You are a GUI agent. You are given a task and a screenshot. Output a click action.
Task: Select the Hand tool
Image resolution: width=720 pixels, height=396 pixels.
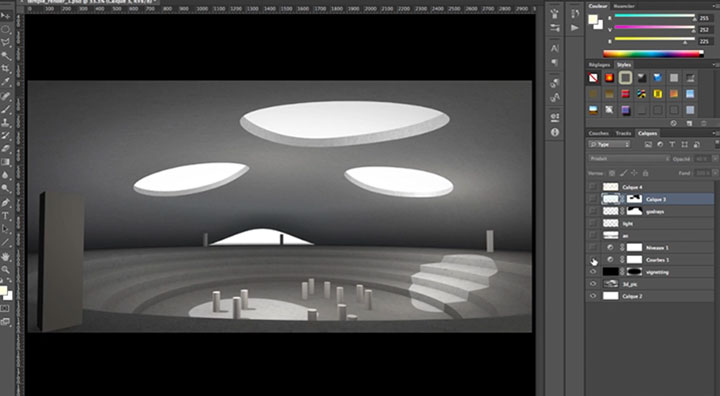pos(6,256)
